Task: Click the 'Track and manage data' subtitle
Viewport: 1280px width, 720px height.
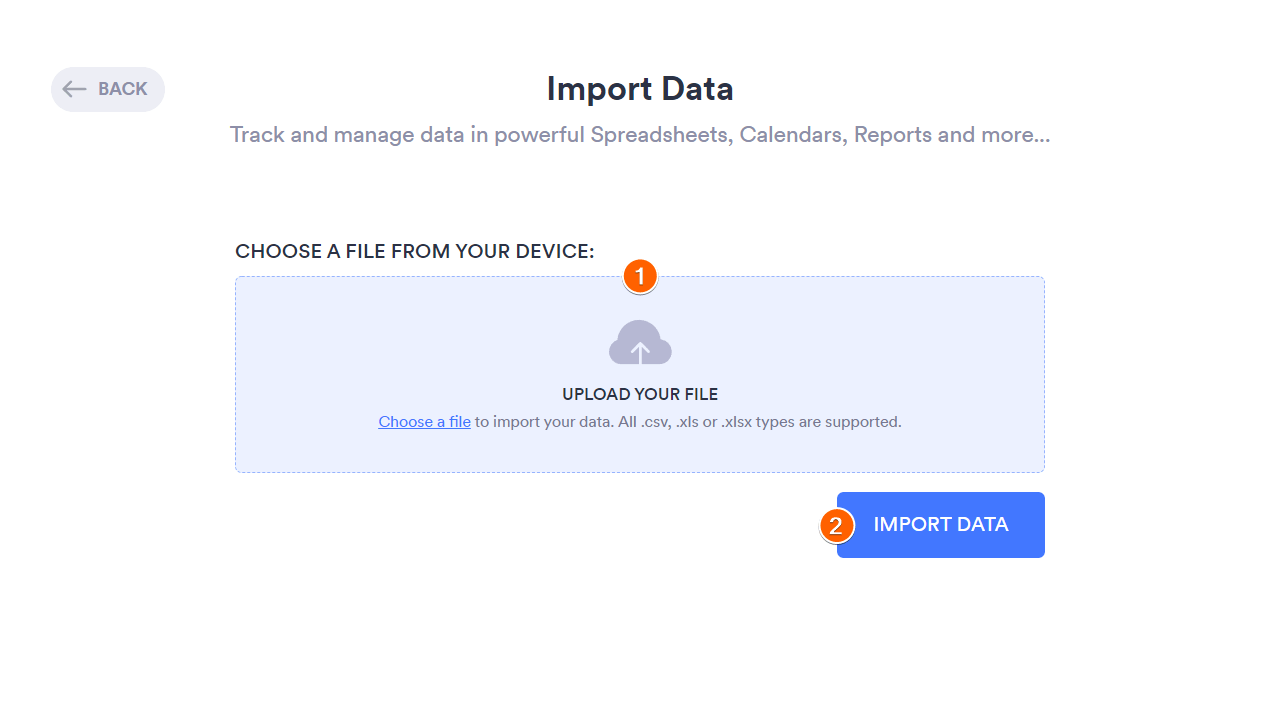Action: (x=640, y=134)
